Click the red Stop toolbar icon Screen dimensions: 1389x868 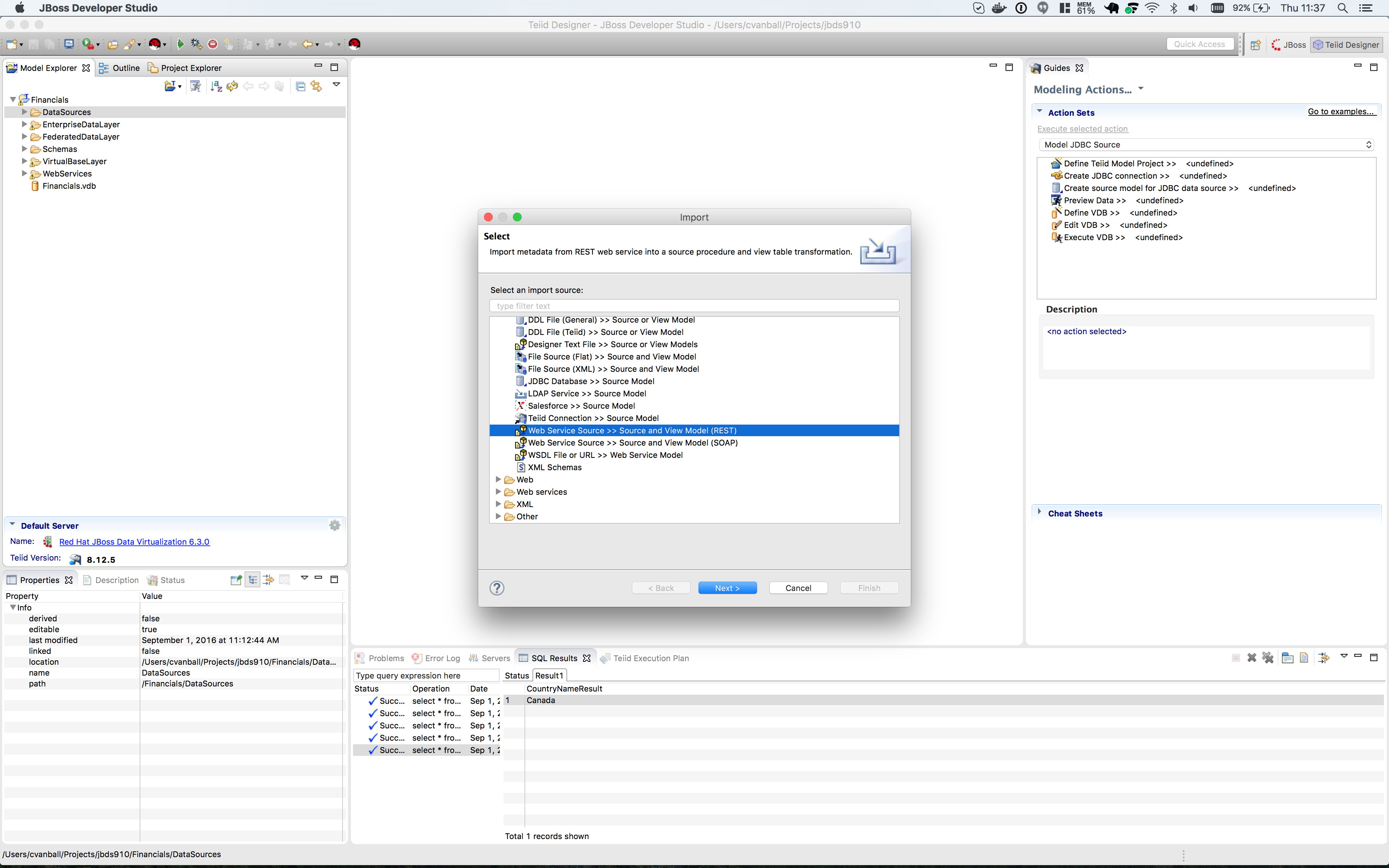(x=212, y=44)
